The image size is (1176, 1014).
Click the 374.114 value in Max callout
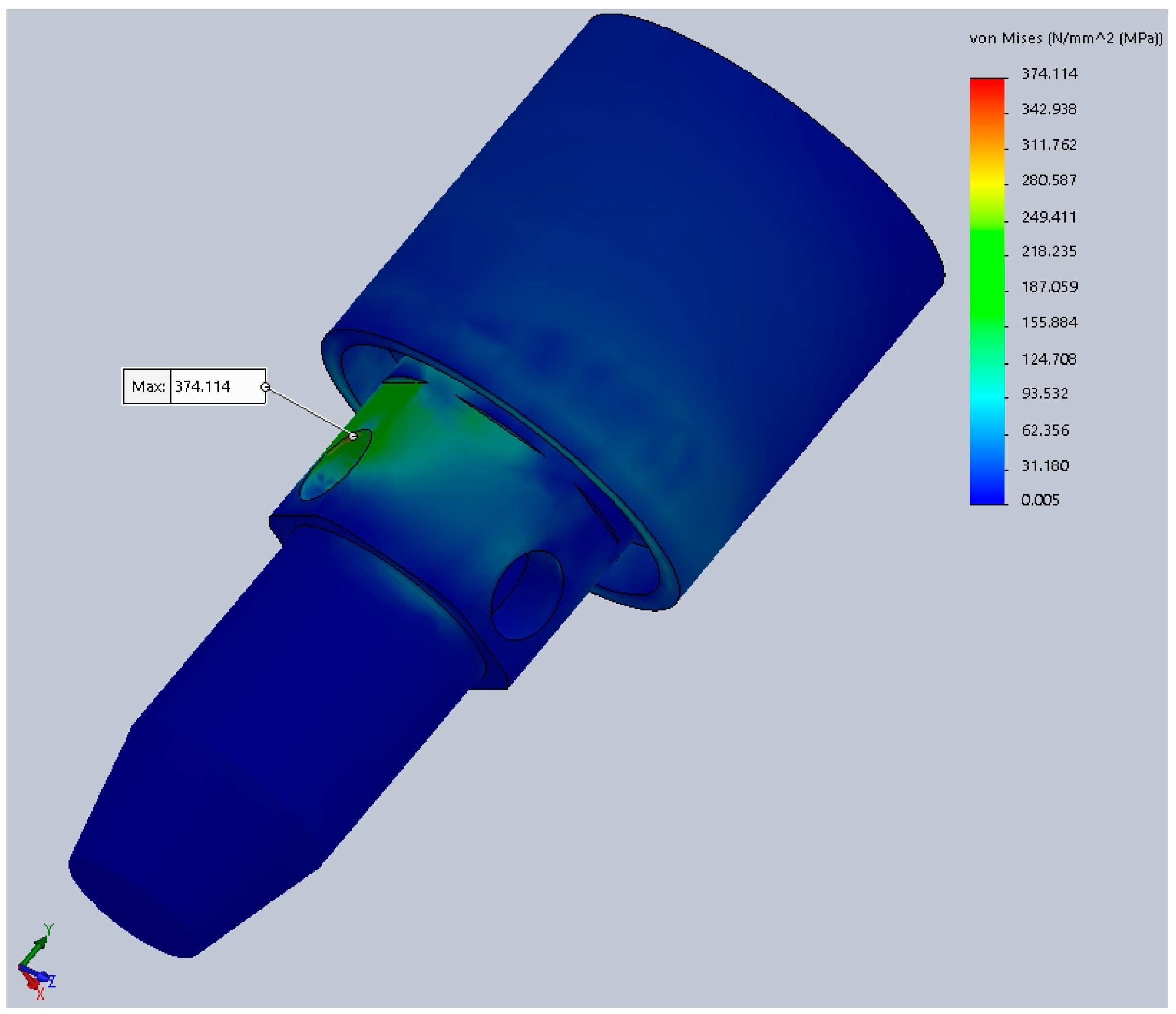pyautogui.click(x=203, y=387)
